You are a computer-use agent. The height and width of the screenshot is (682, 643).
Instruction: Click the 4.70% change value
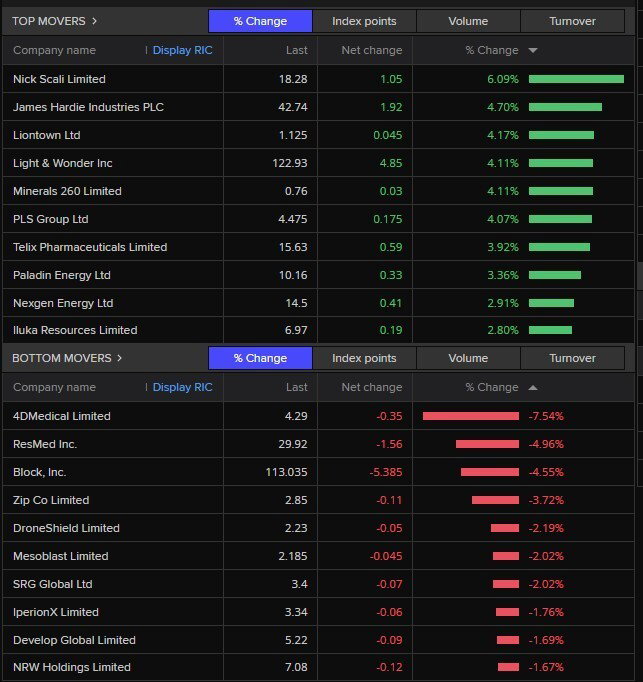click(x=502, y=107)
